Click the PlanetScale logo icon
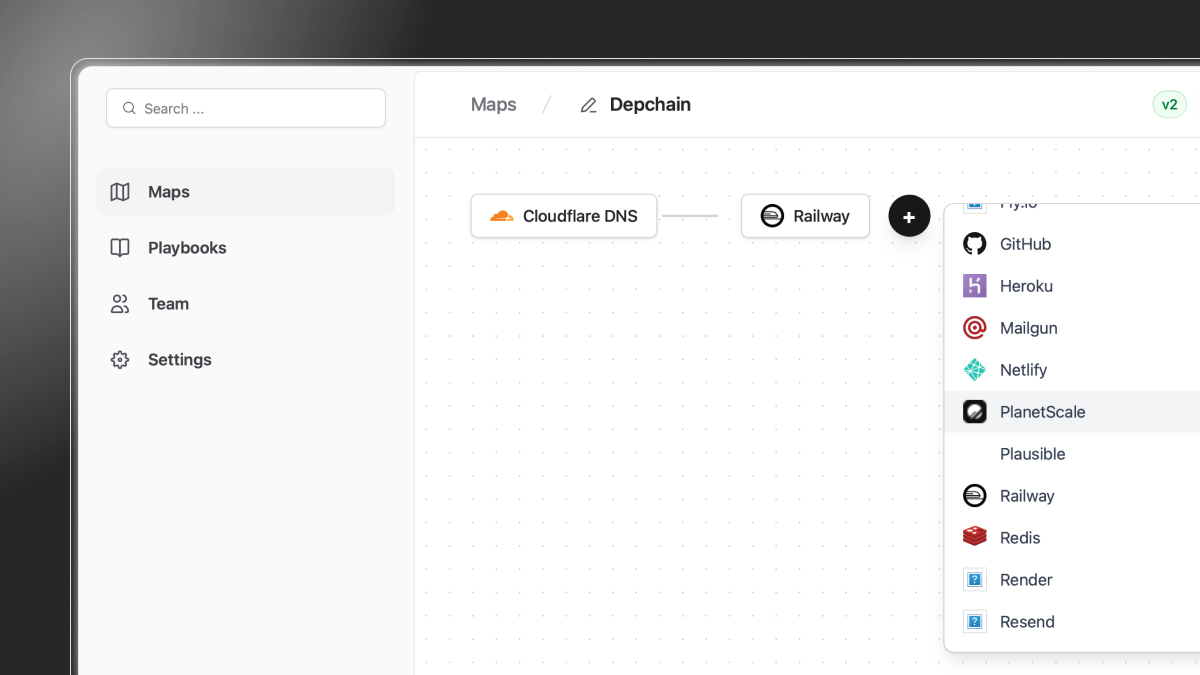Image resolution: width=1200 pixels, height=675 pixels. 974,412
